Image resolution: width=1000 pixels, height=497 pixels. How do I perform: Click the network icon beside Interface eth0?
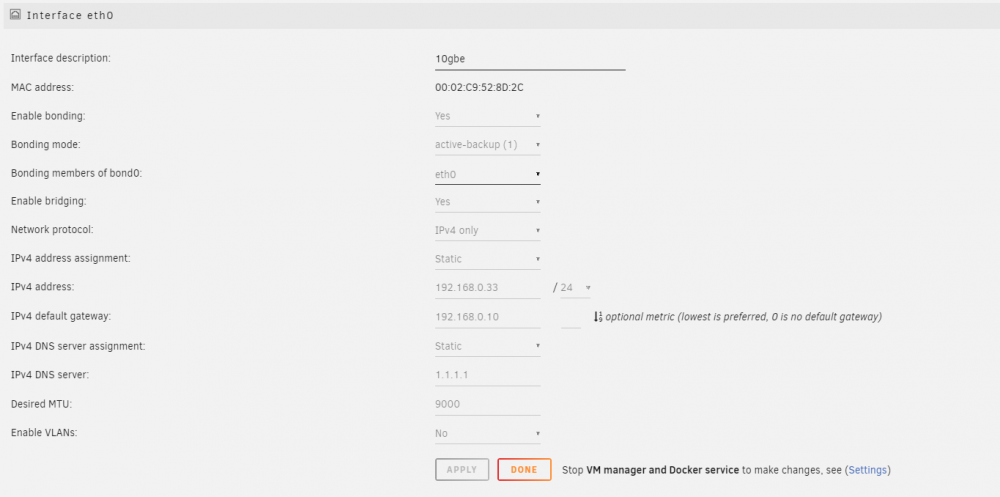pyautogui.click(x=15, y=15)
